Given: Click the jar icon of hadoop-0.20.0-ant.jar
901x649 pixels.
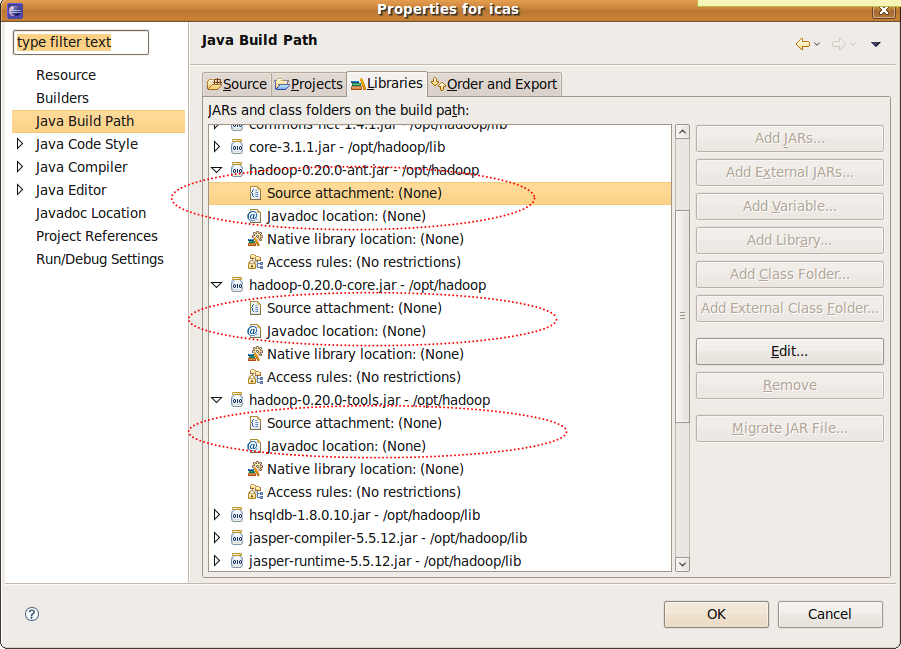Looking at the screenshot, I should coord(237,170).
